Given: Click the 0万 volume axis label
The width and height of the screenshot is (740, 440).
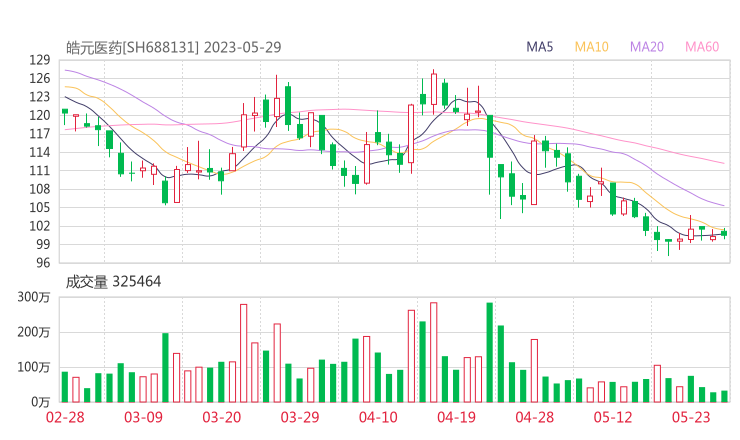Looking at the screenshot, I should [x=41, y=402].
